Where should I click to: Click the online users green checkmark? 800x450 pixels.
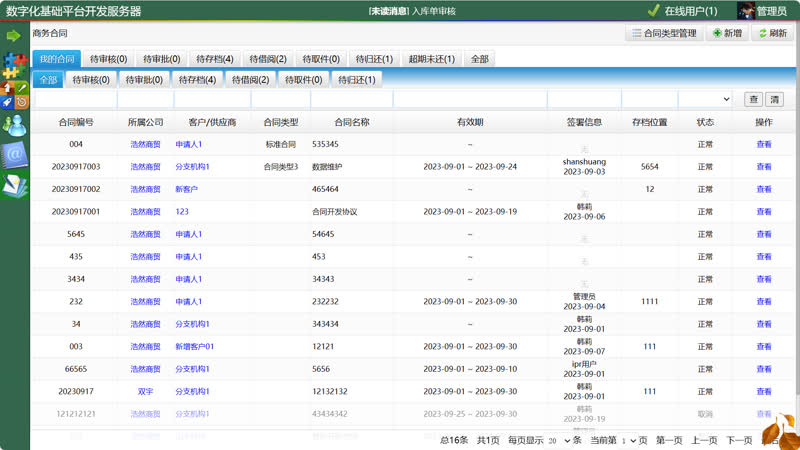tap(653, 11)
